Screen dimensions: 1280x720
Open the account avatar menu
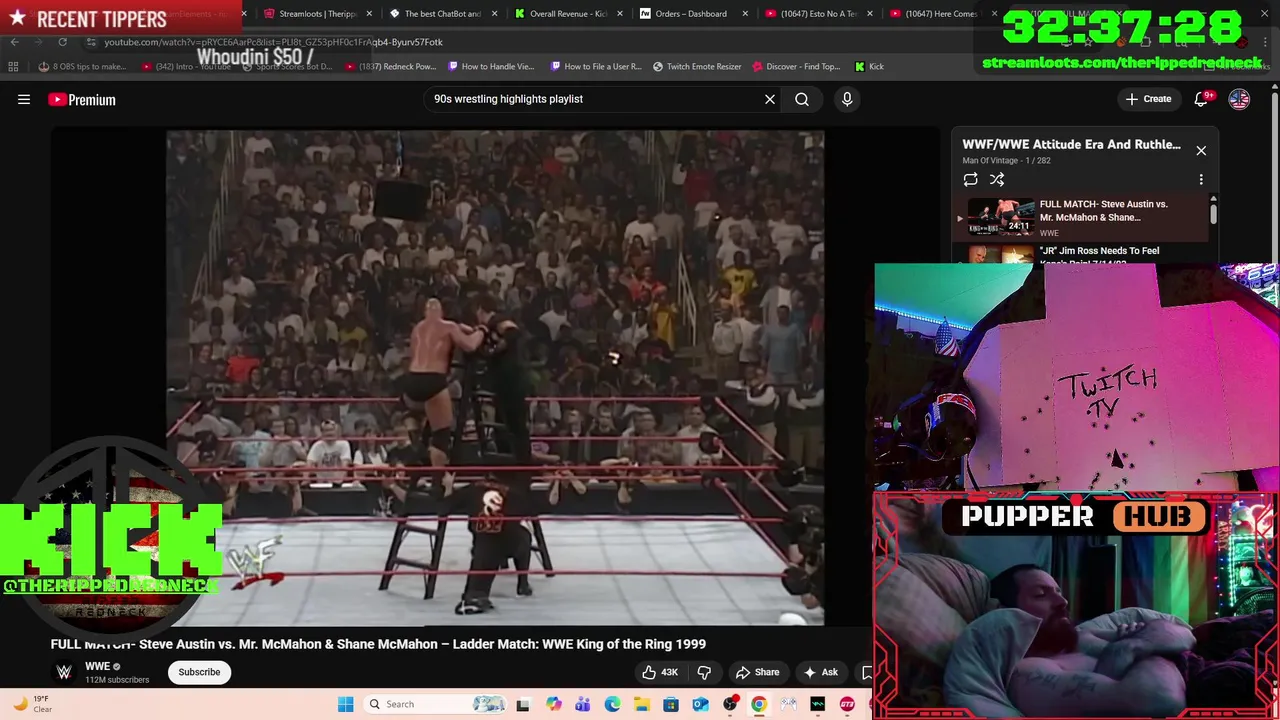1239,99
